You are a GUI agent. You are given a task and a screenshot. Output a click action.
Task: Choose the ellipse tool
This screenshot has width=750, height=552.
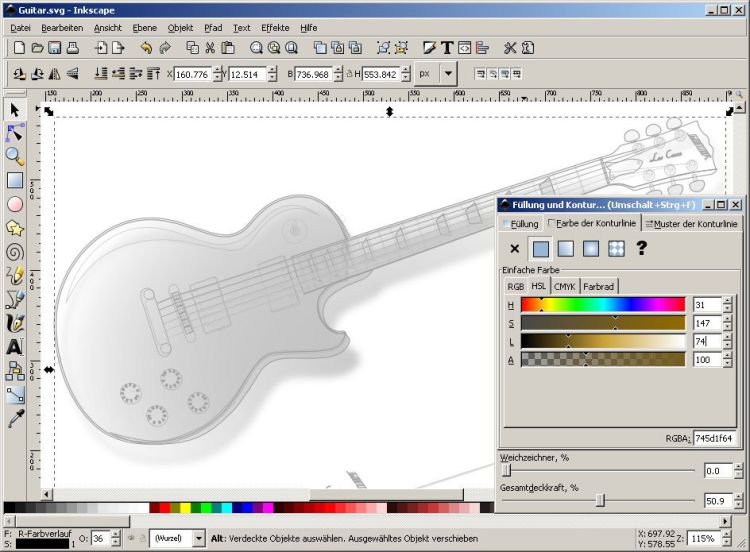tap(15, 204)
